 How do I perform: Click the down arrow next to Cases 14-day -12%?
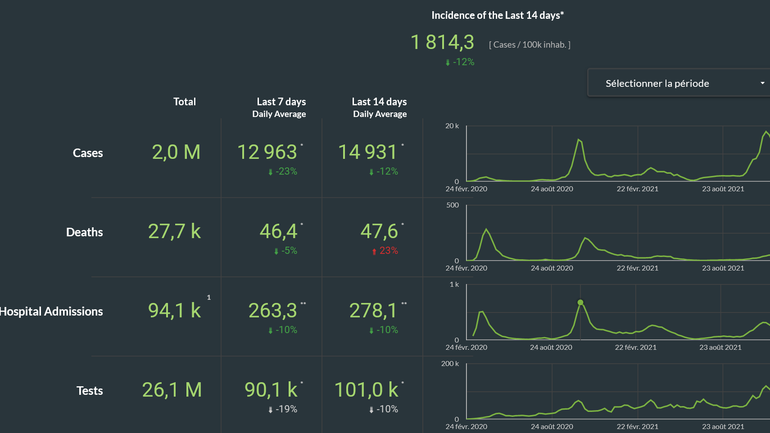click(x=372, y=171)
